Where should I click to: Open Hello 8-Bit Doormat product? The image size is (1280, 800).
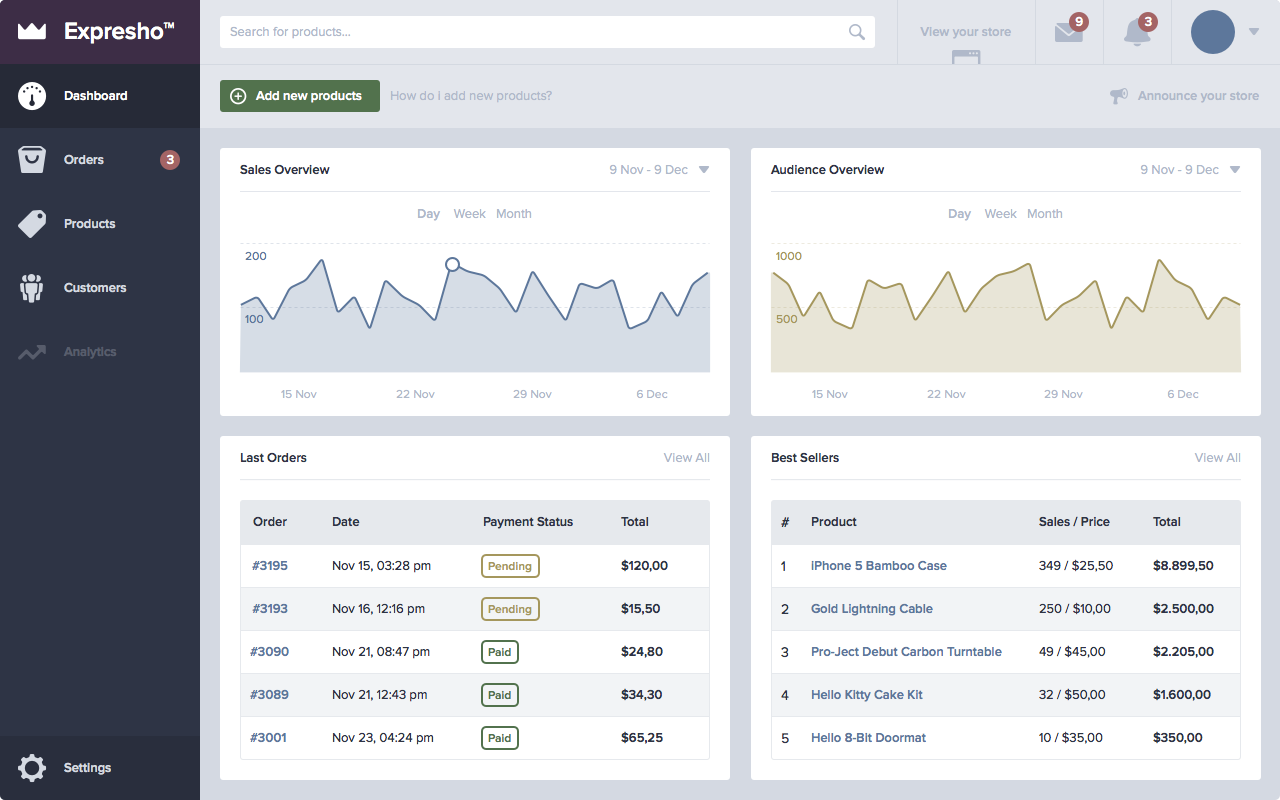[x=869, y=738]
